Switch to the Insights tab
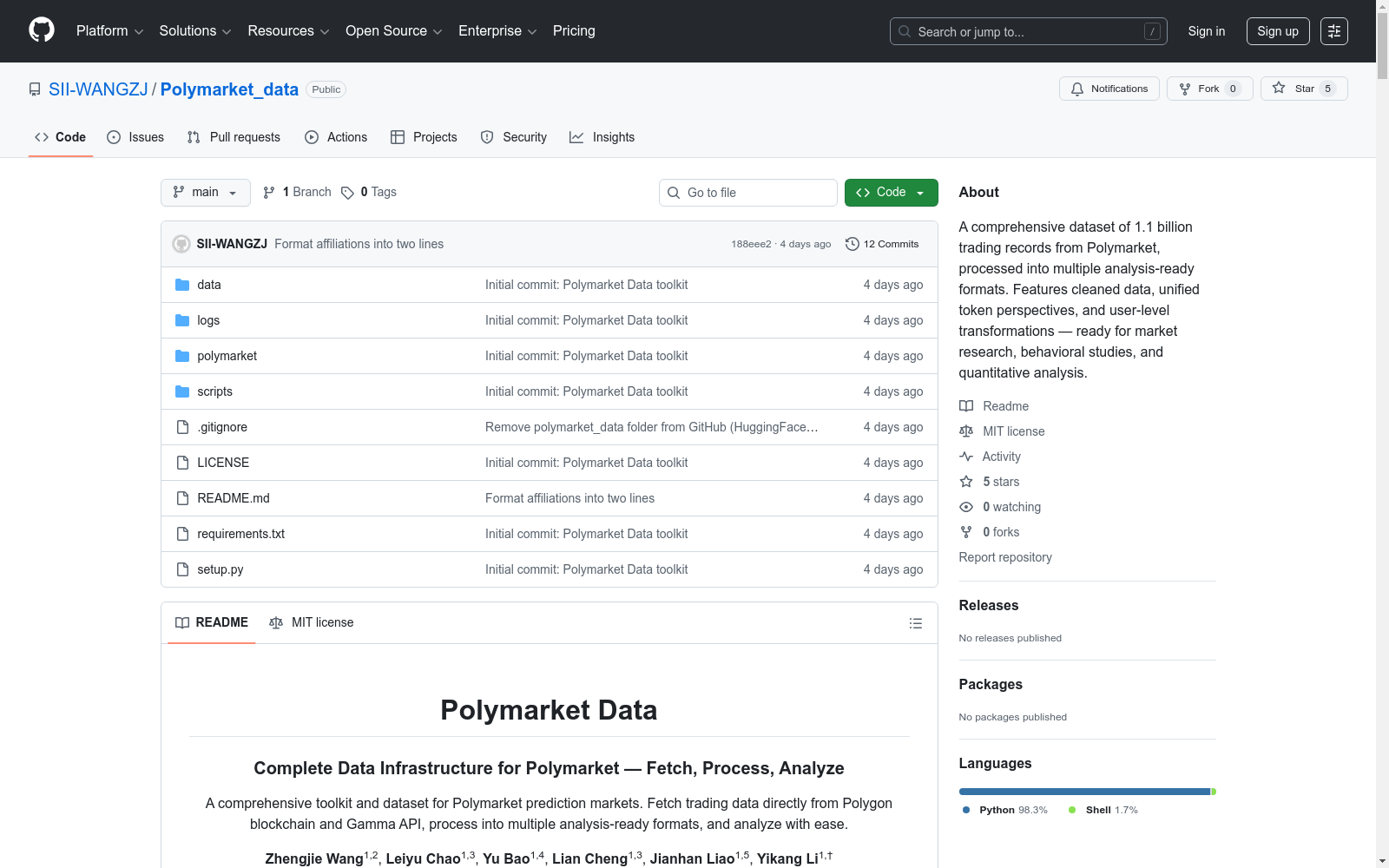 (x=602, y=137)
